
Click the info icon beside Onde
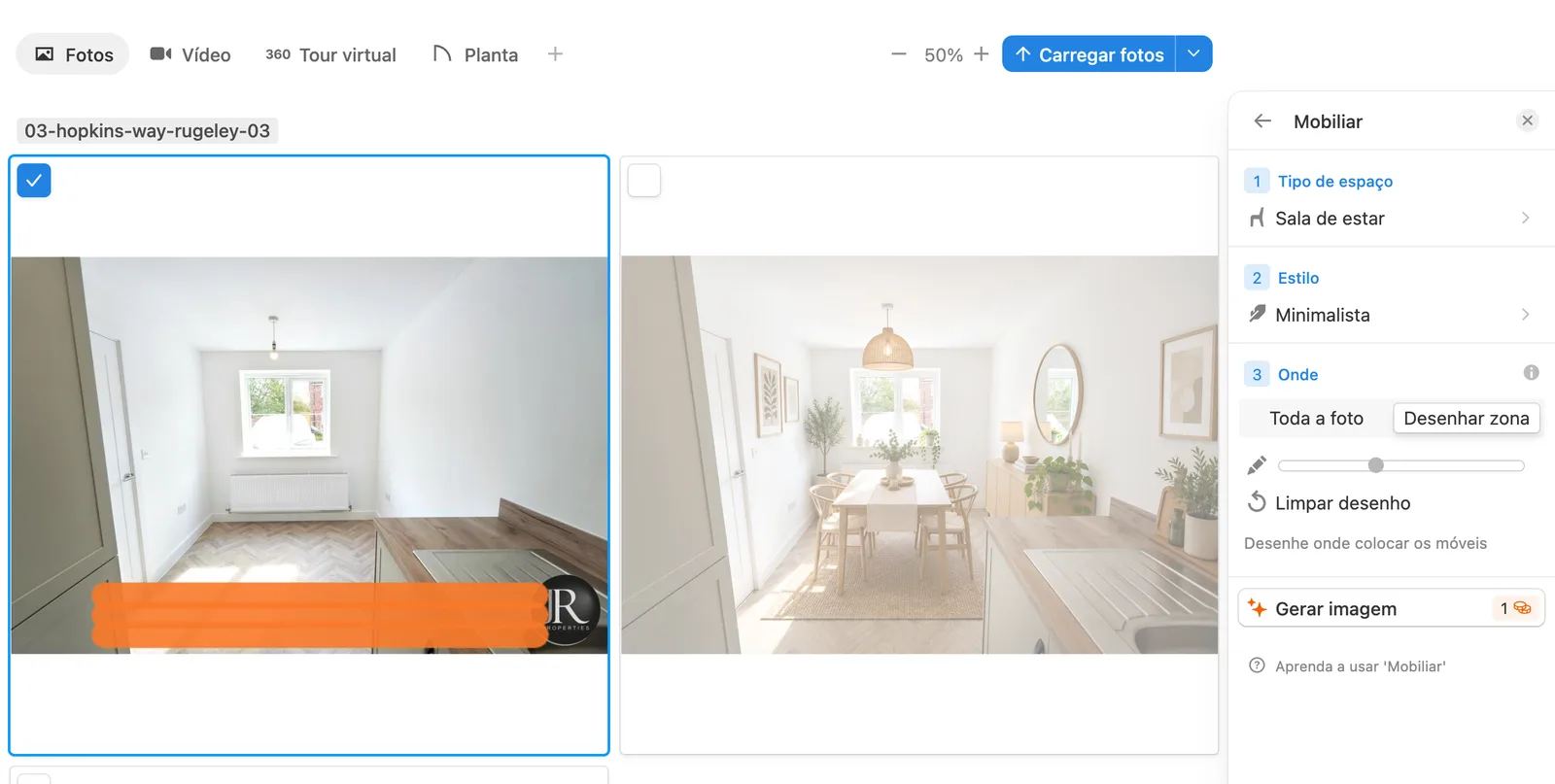pyautogui.click(x=1531, y=373)
